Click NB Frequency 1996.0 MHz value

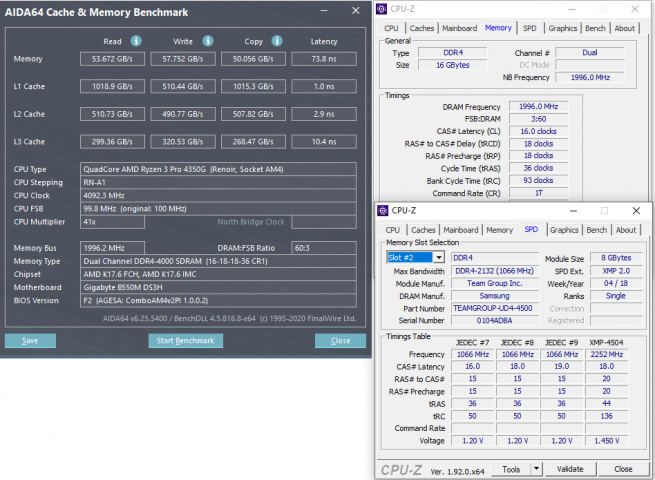pyautogui.click(x=590, y=77)
